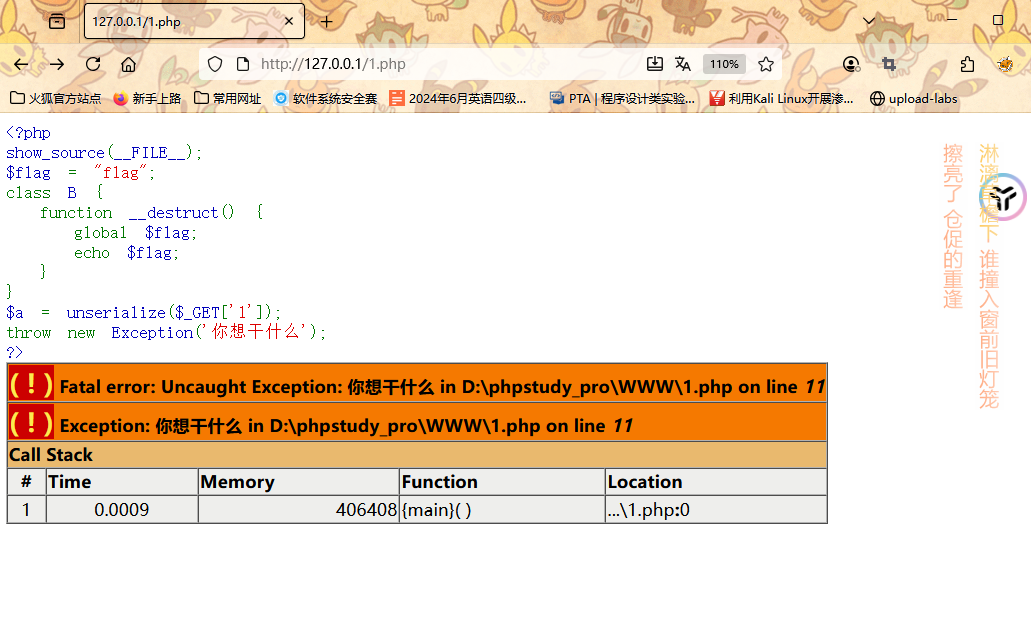The width and height of the screenshot is (1031, 634).
Task: Open the Firefox home page
Action: (128, 64)
